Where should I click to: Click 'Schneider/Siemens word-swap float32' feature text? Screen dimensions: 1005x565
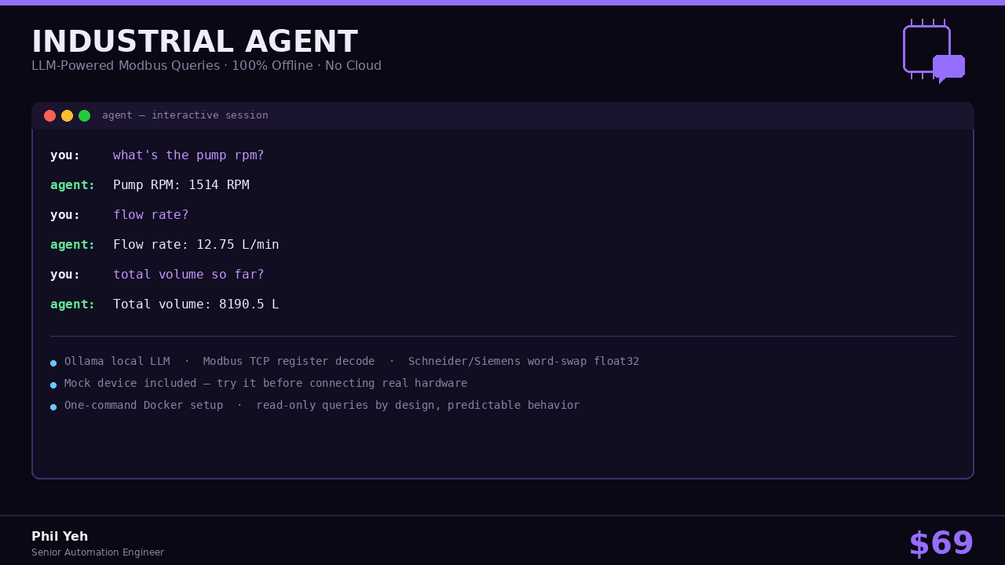pyautogui.click(x=524, y=361)
